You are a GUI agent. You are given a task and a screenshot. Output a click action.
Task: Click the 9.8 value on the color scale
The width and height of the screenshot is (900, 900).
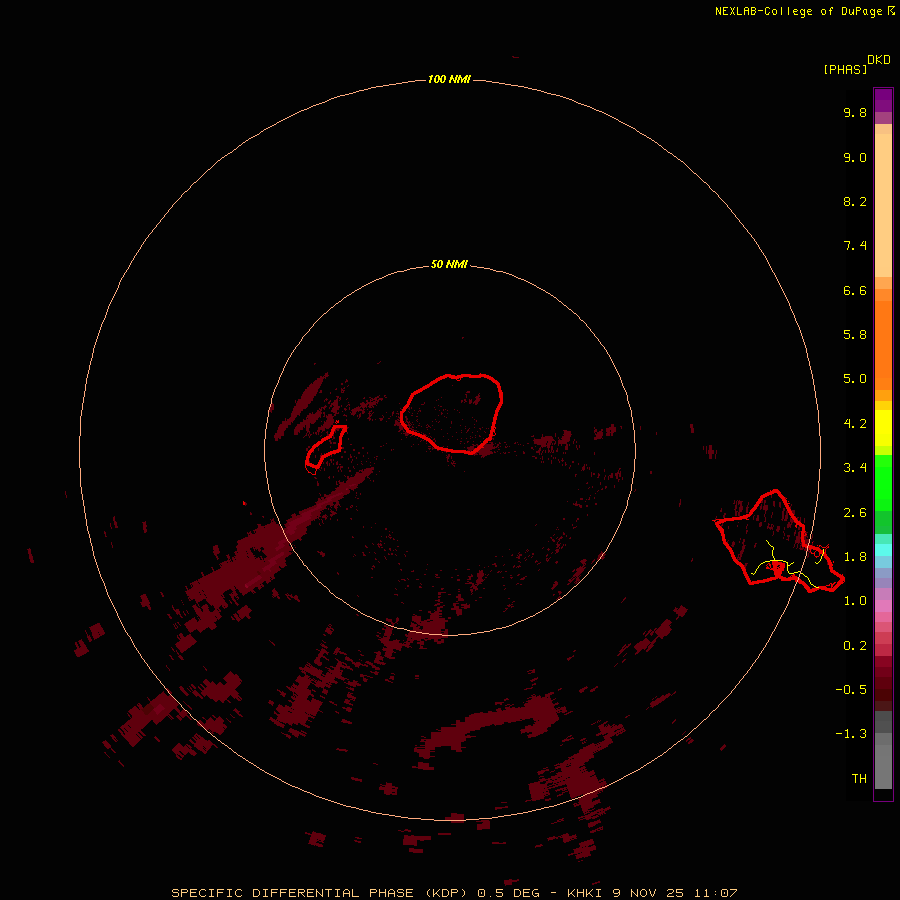855,112
